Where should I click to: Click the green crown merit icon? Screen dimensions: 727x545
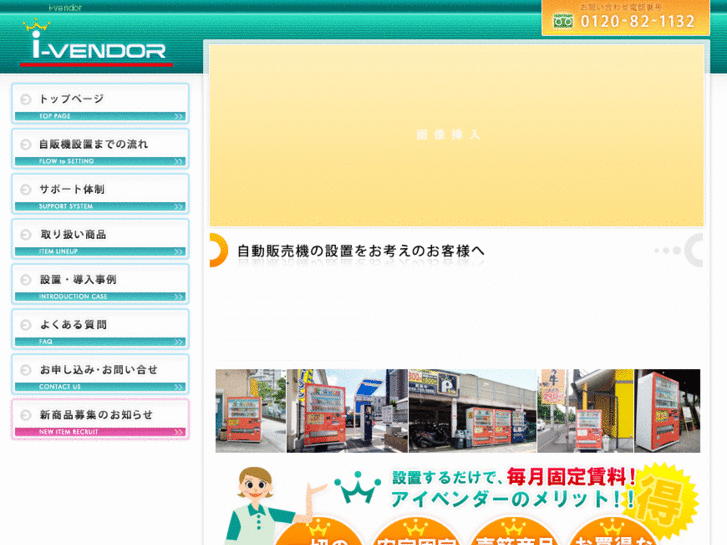point(357,487)
